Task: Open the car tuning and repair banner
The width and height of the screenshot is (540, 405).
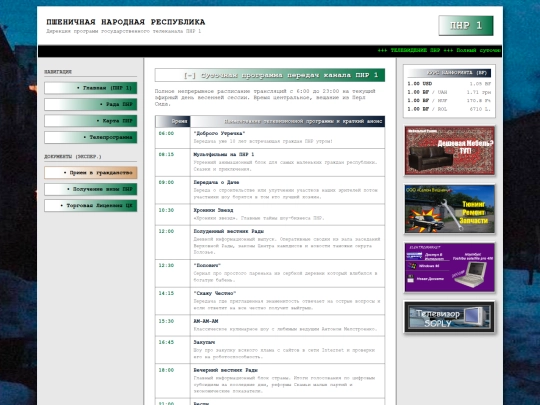Action: [449, 209]
